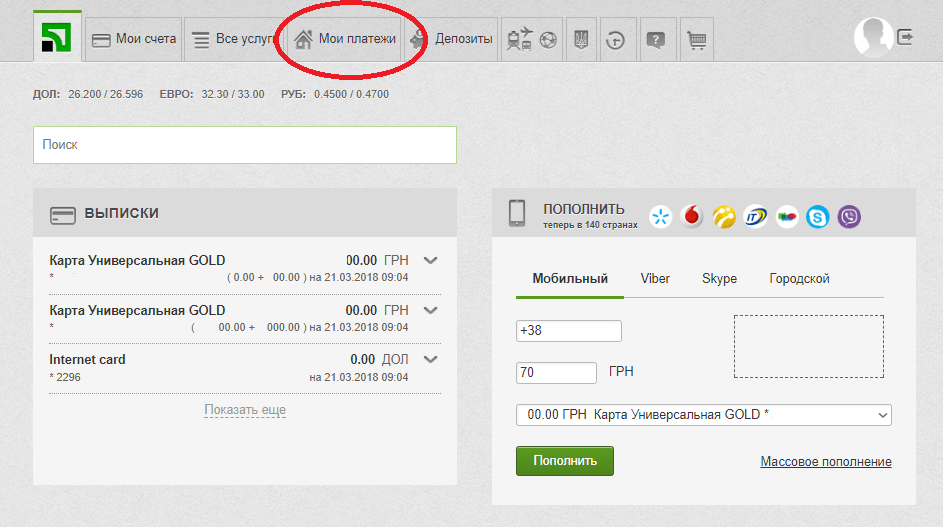The height and width of the screenshot is (527, 943).
Task: Click the Поиск search field
Action: (244, 145)
